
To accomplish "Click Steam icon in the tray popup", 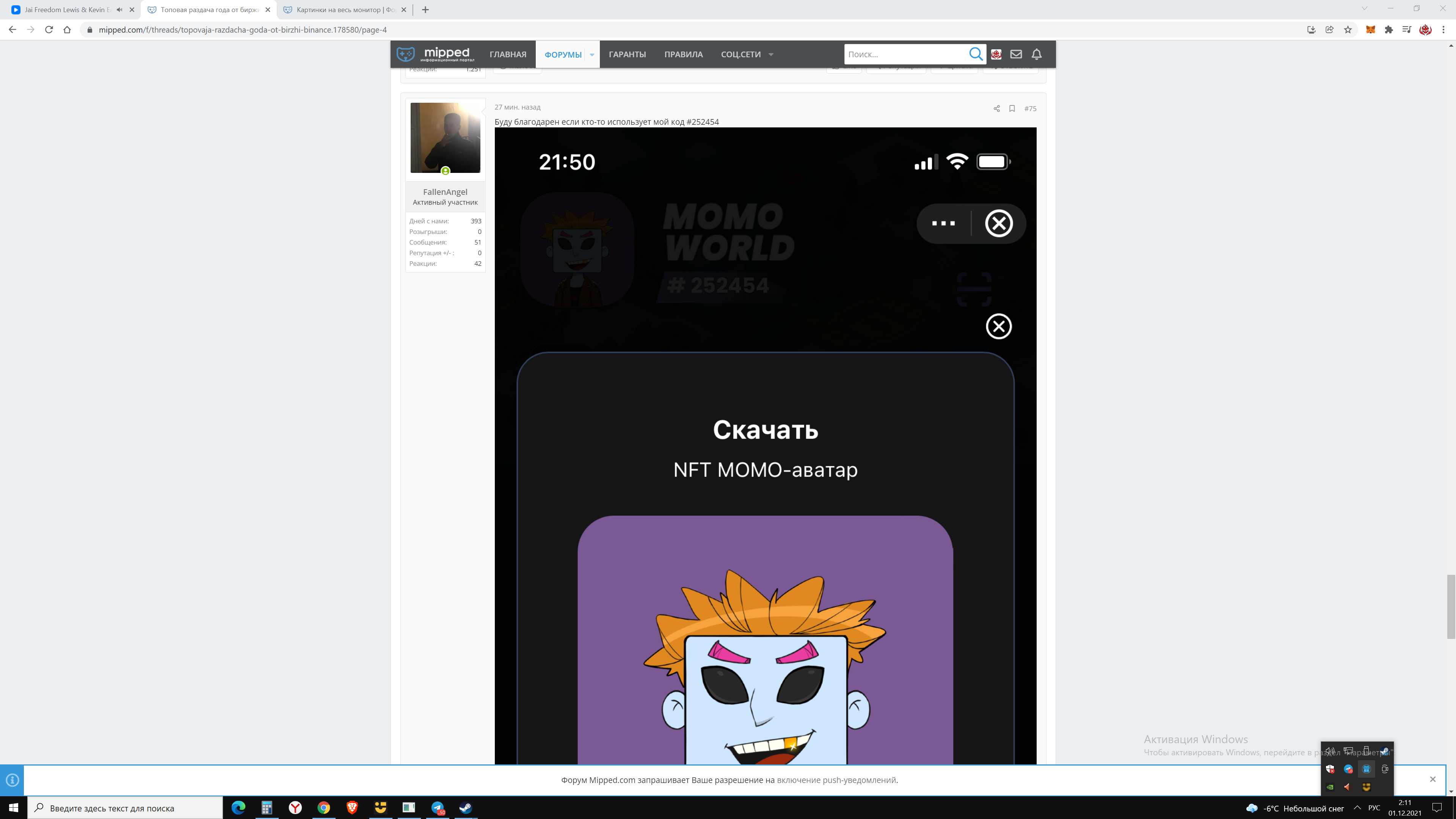I will (x=1385, y=751).
